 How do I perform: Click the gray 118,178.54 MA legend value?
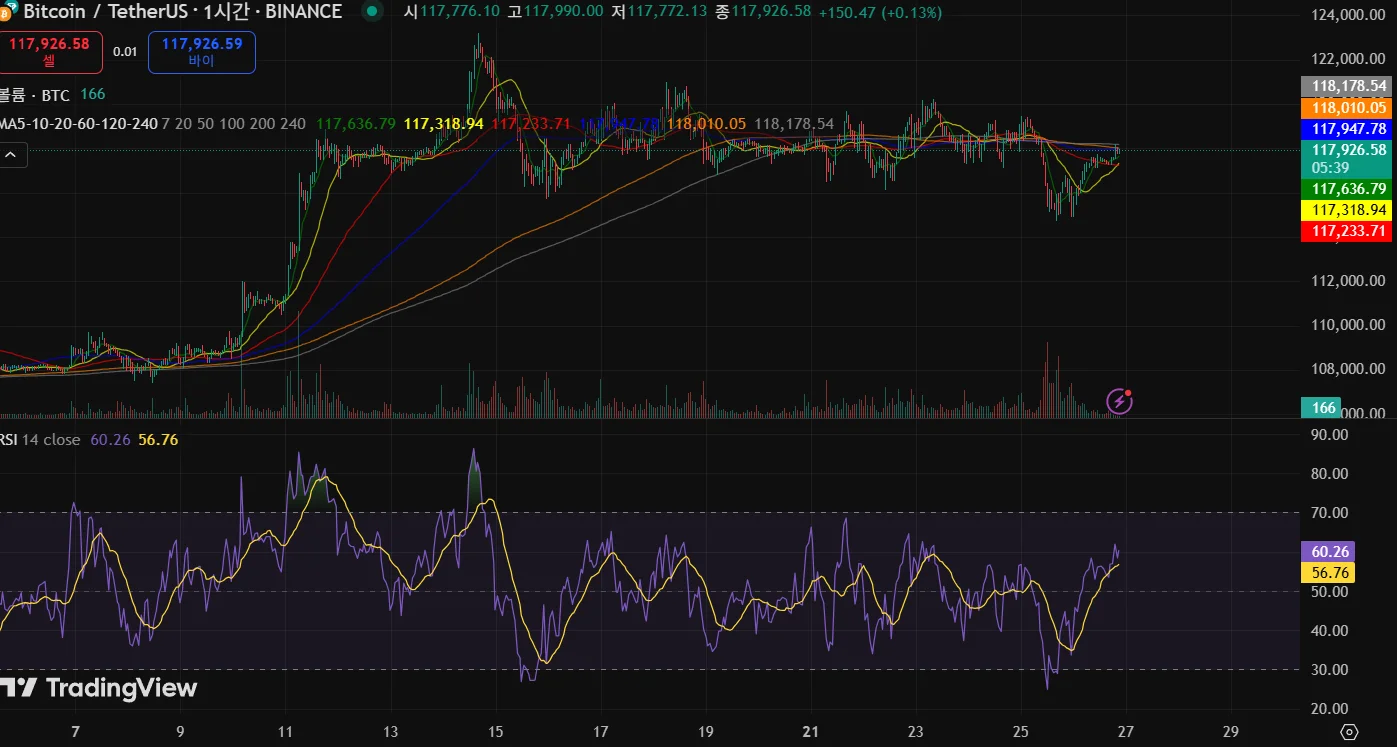(x=794, y=124)
